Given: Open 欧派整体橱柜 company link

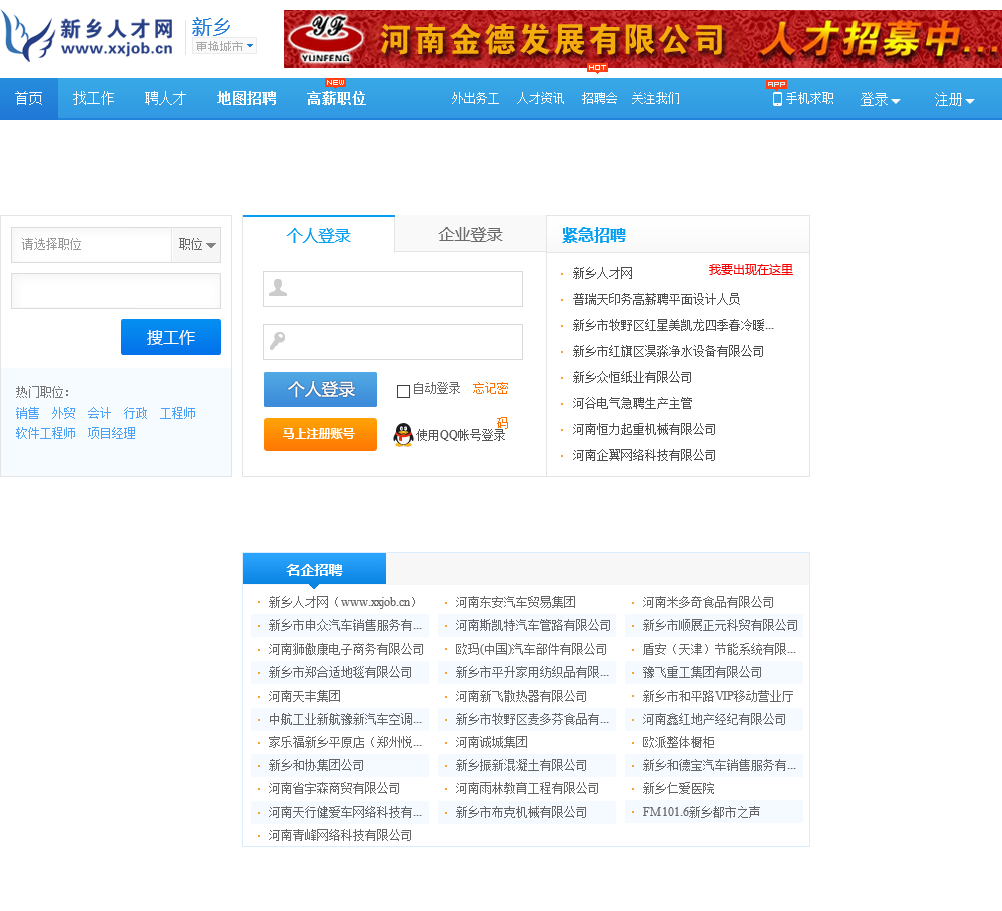Looking at the screenshot, I should click(x=678, y=742).
